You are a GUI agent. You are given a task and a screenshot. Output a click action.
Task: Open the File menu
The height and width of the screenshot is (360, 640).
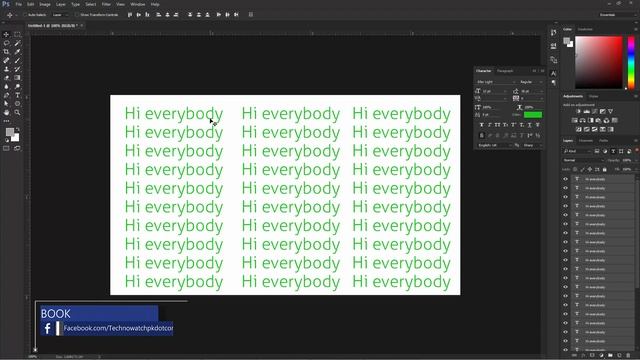18,4
